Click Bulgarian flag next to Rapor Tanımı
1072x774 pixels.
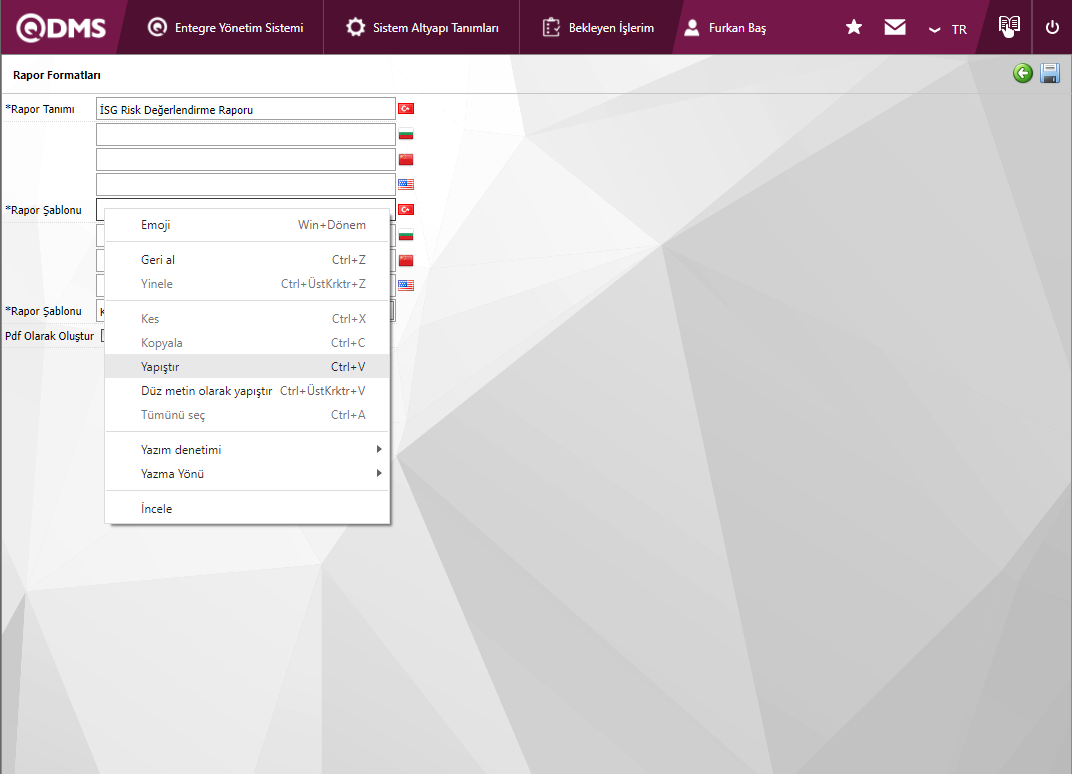click(x=406, y=134)
